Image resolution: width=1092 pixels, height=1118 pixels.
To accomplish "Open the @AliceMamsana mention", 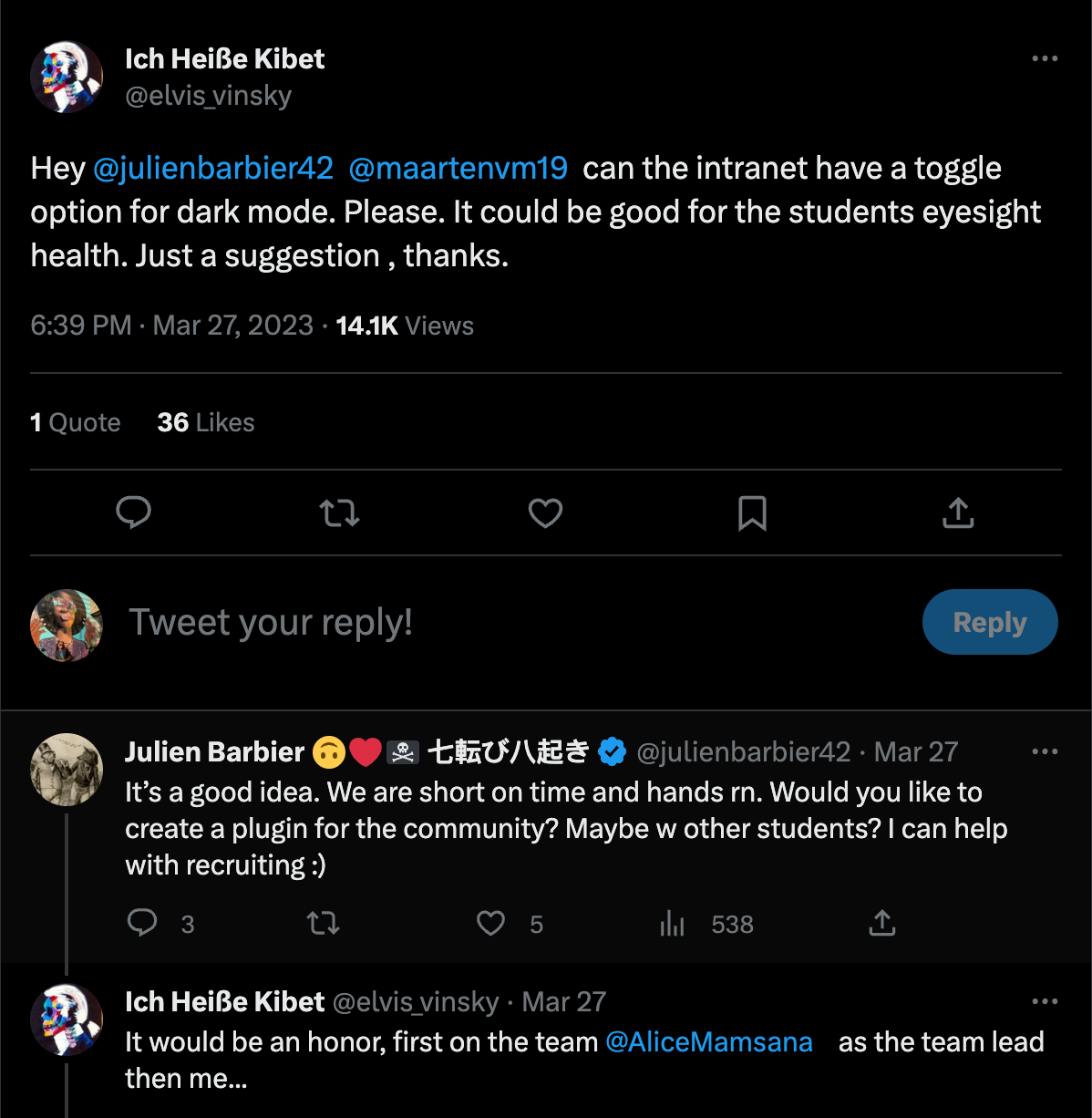I will (710, 1041).
